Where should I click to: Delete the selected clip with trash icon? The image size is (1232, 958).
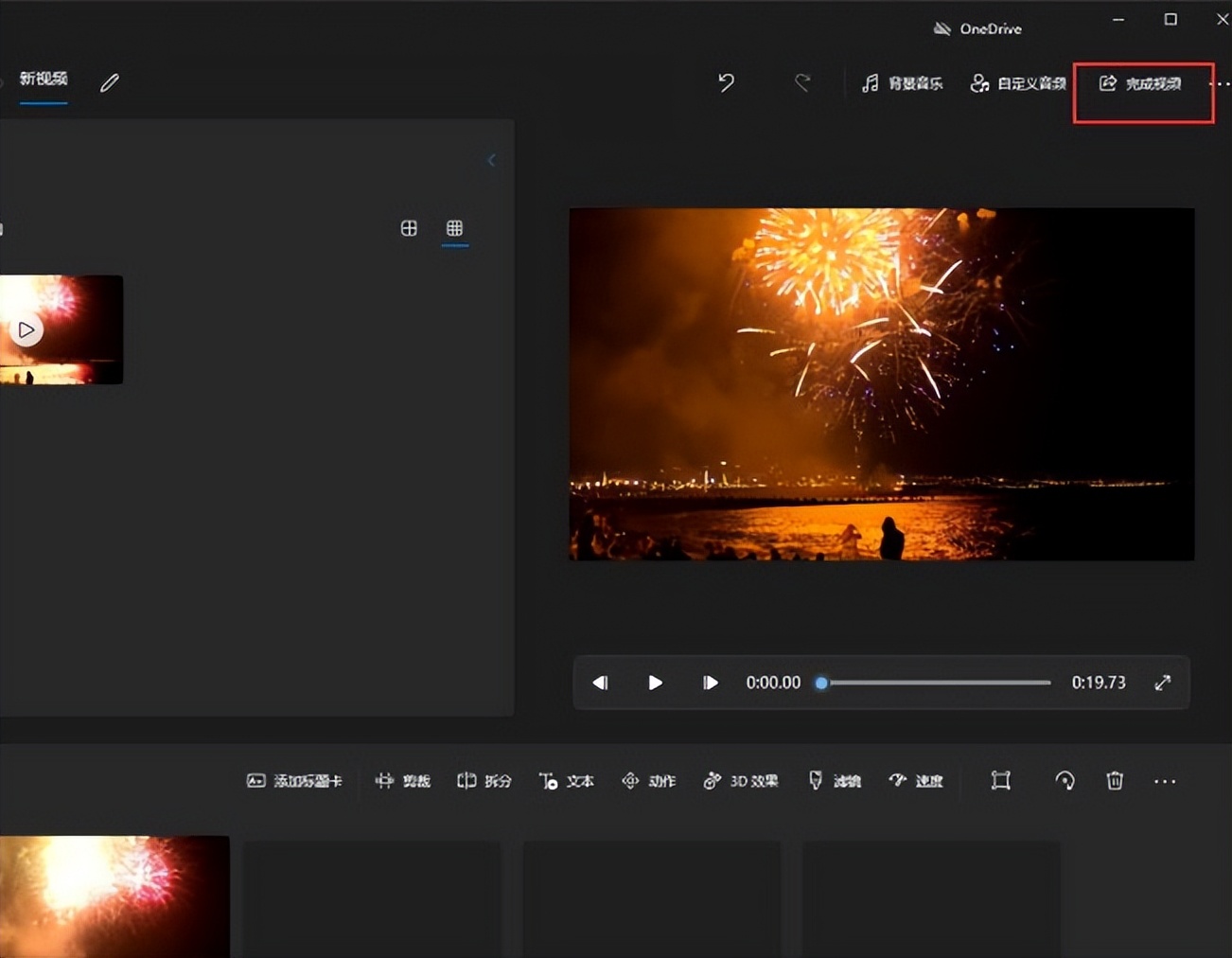[x=1115, y=781]
